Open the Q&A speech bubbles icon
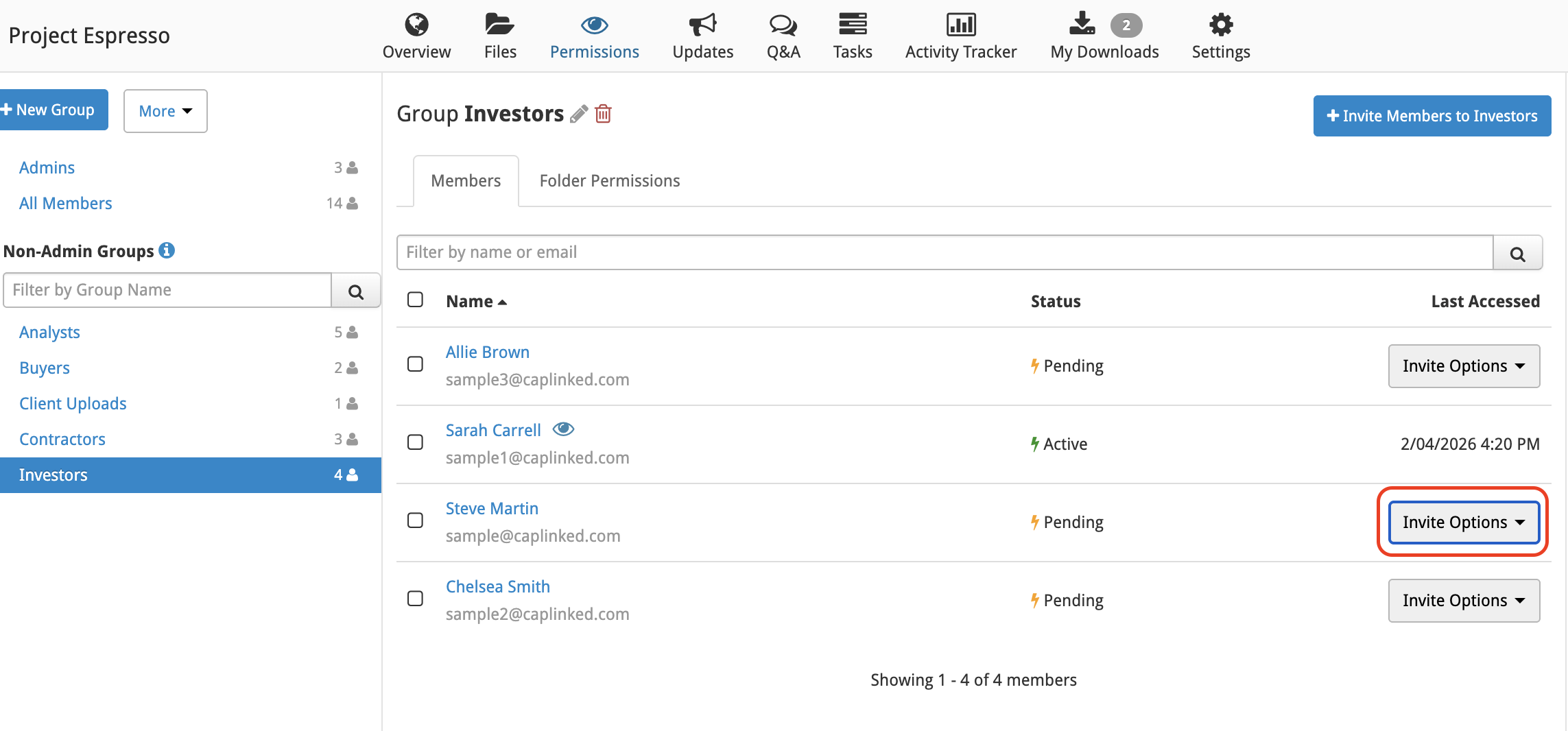Image resolution: width=1568 pixels, height=731 pixels. click(x=783, y=25)
